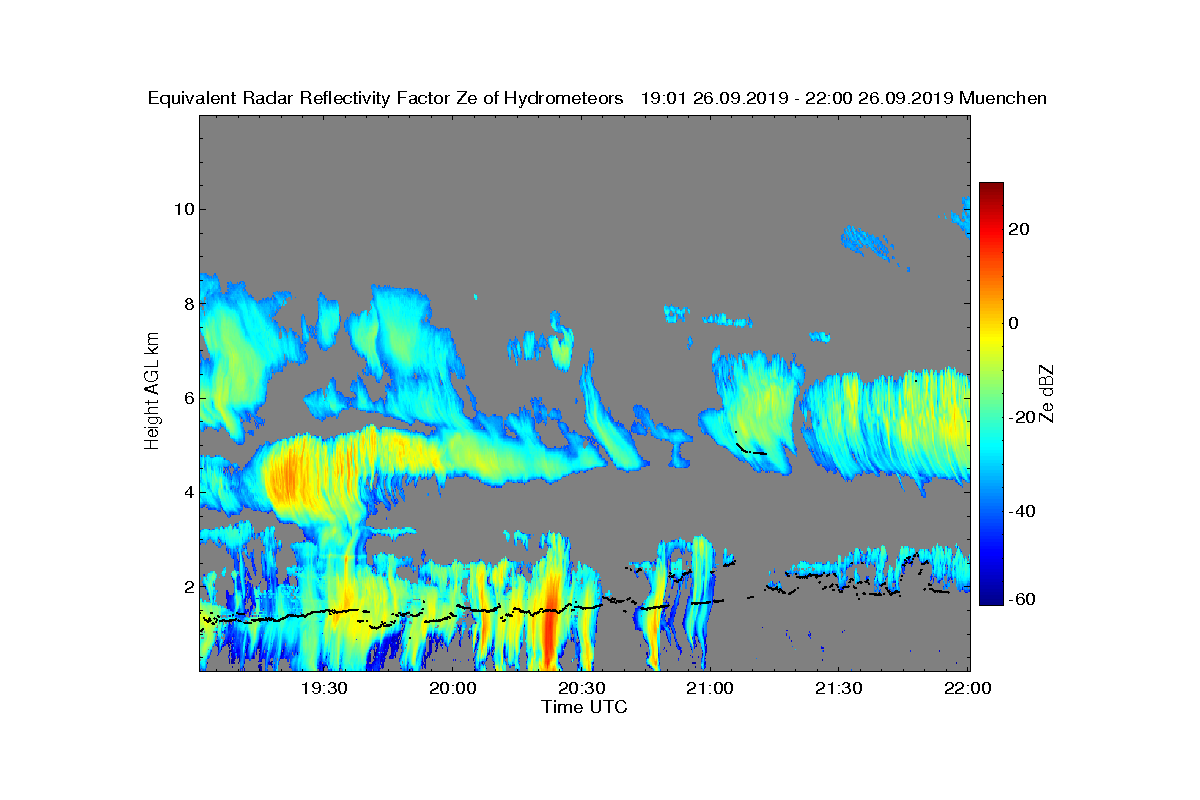Click the height tick label 8
The image size is (1200, 800).
(187, 304)
